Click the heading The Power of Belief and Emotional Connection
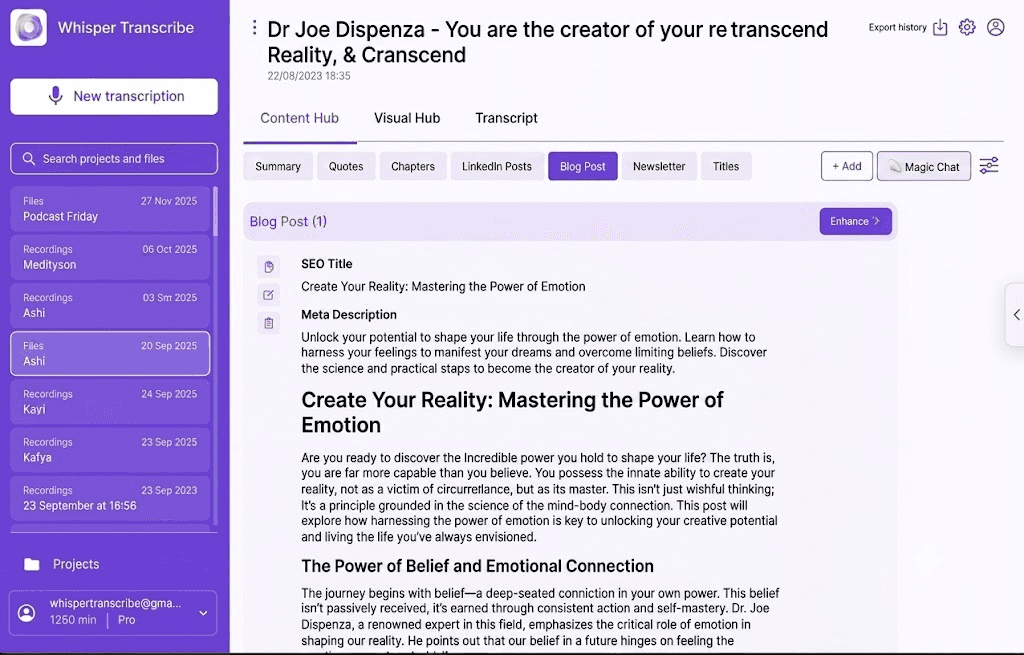The width and height of the screenshot is (1024, 655). pos(477,566)
